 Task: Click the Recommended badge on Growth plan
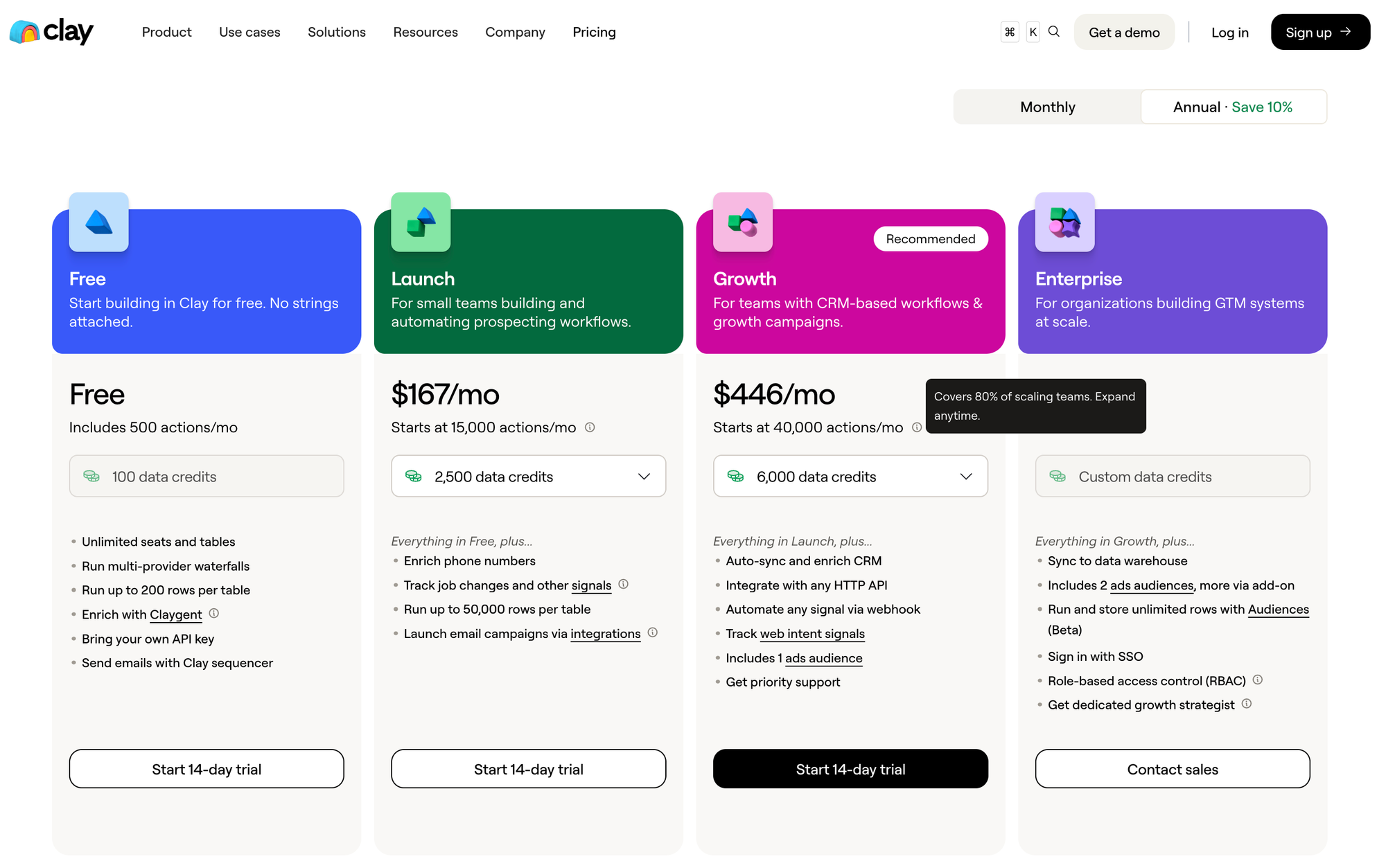tap(930, 238)
